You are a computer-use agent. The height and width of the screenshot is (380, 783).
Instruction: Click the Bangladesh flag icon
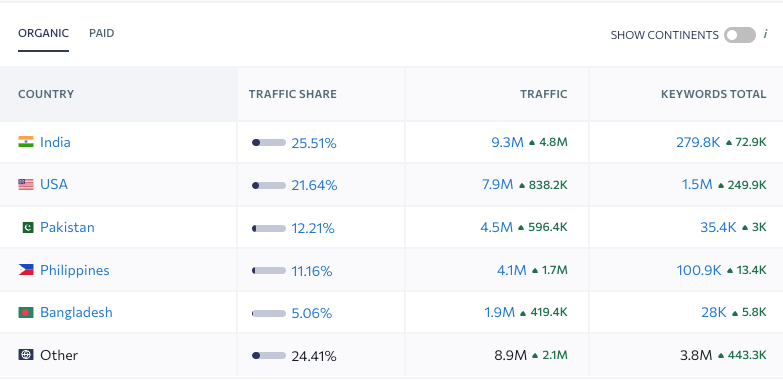(26, 313)
